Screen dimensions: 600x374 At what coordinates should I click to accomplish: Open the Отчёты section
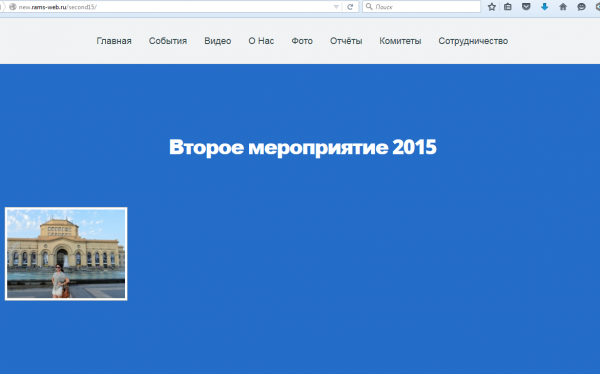pyautogui.click(x=346, y=41)
